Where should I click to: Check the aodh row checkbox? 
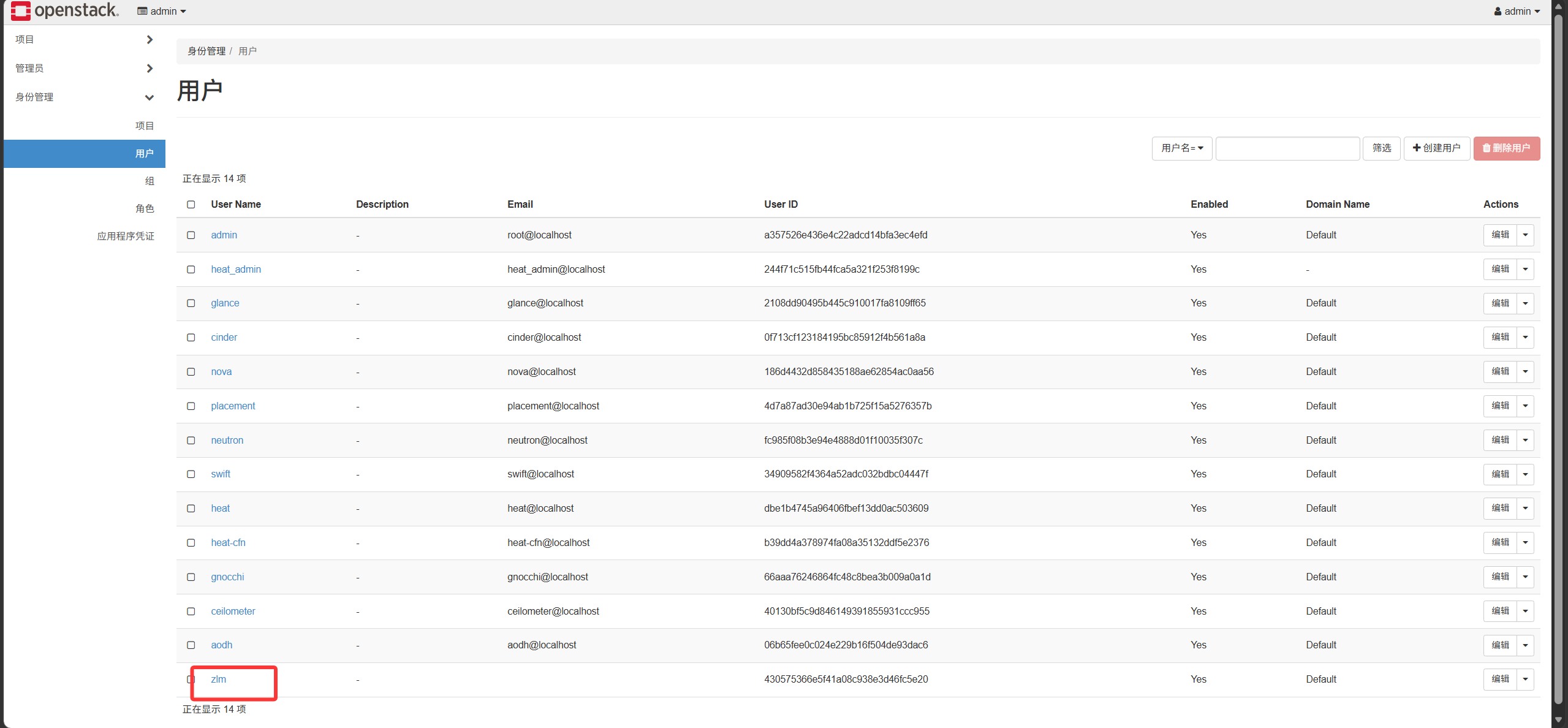pyautogui.click(x=191, y=645)
